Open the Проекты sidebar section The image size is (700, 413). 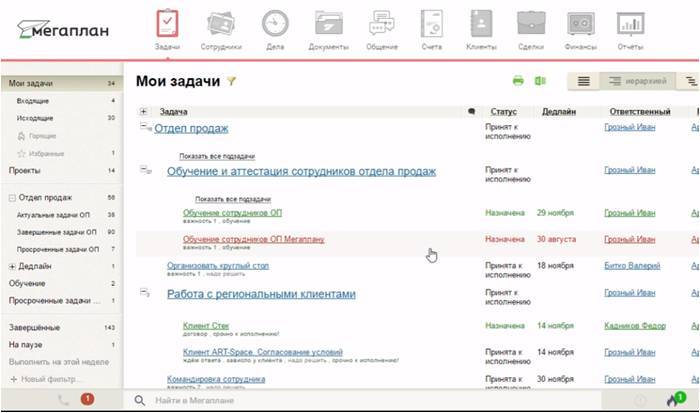click(25, 170)
